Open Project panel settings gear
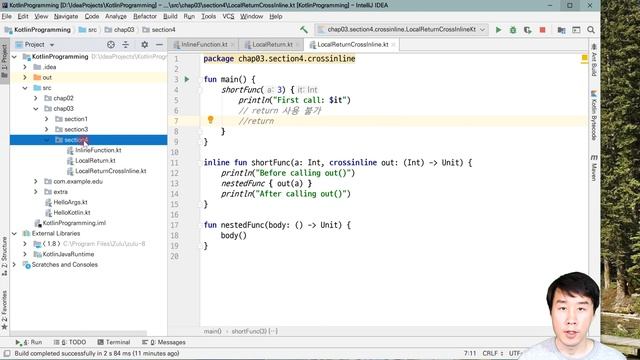 tap(144, 44)
